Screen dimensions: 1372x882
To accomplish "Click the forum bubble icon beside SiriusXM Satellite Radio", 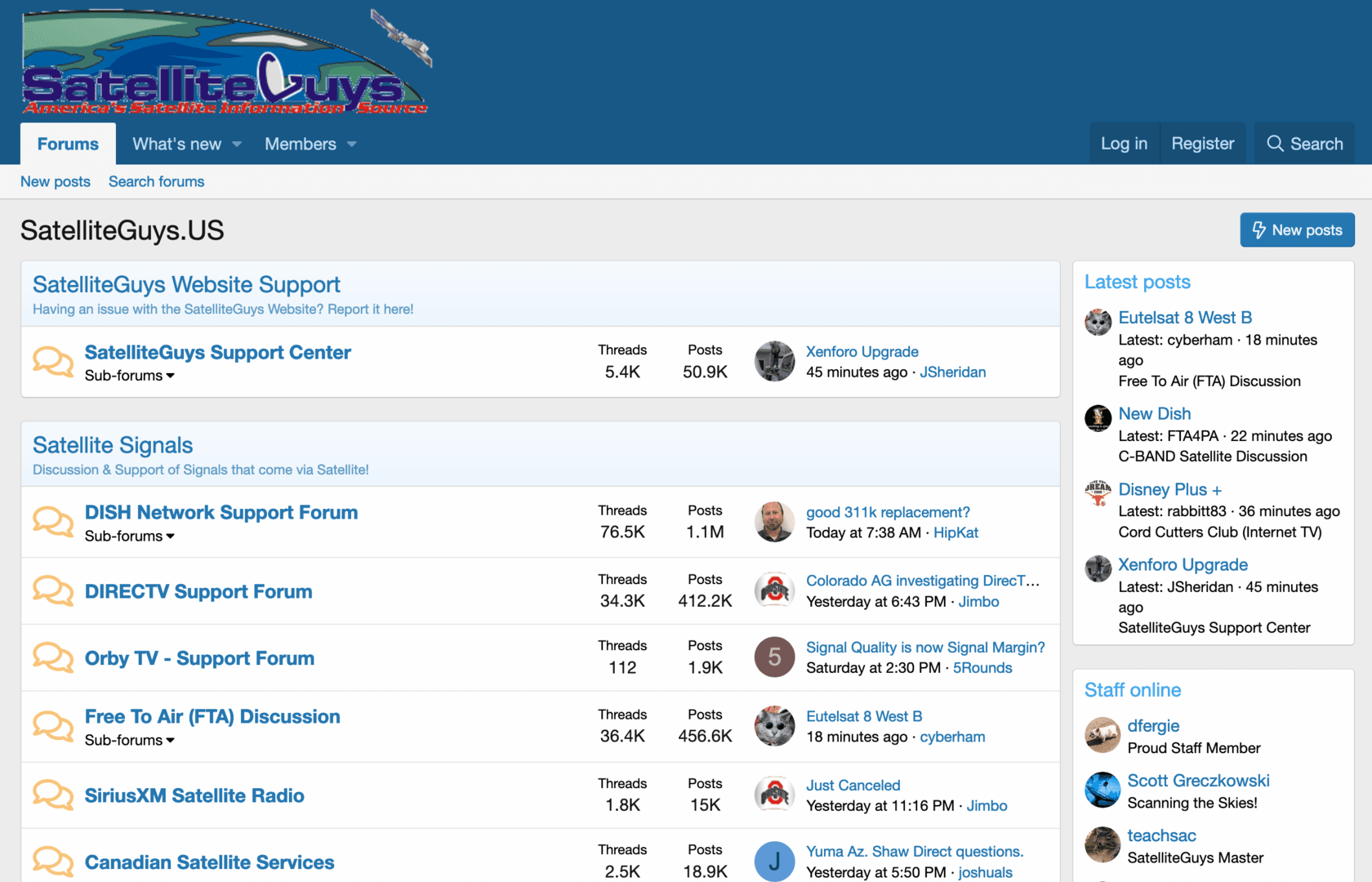I will (53, 795).
